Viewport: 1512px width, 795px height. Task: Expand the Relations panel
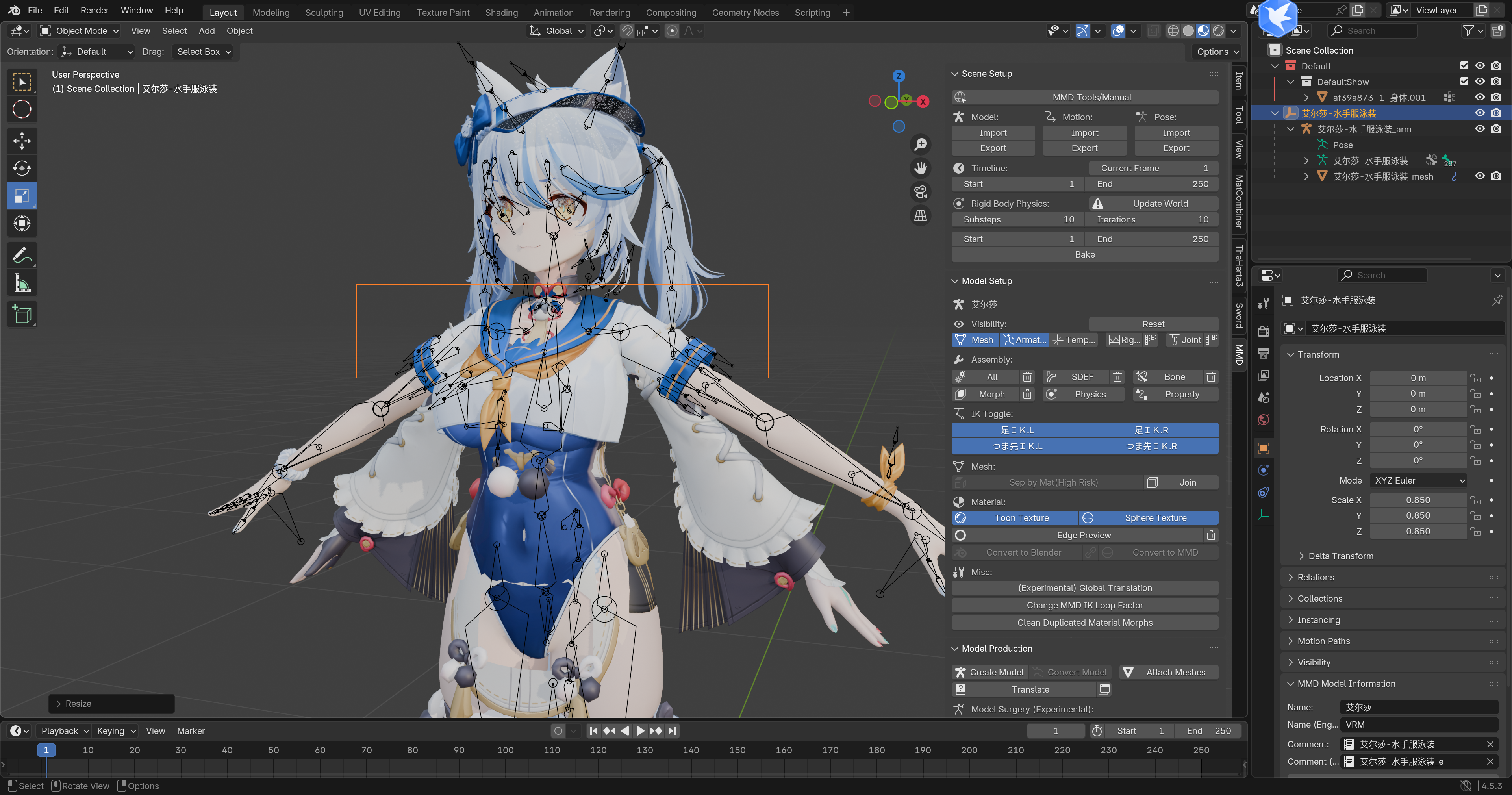(x=1316, y=577)
